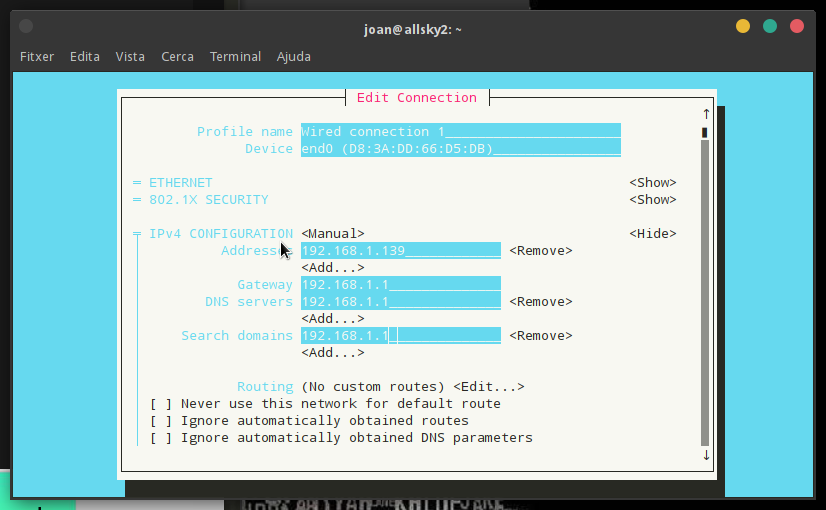Screen dimensions: 826x510
Task: Toggle Ignore automatically obtained routes
Action: click(x=309, y=420)
